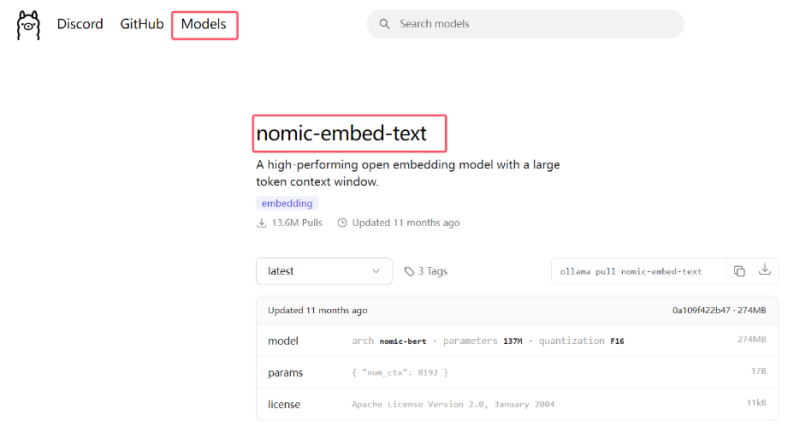Click the pulls download icon

coord(262,223)
